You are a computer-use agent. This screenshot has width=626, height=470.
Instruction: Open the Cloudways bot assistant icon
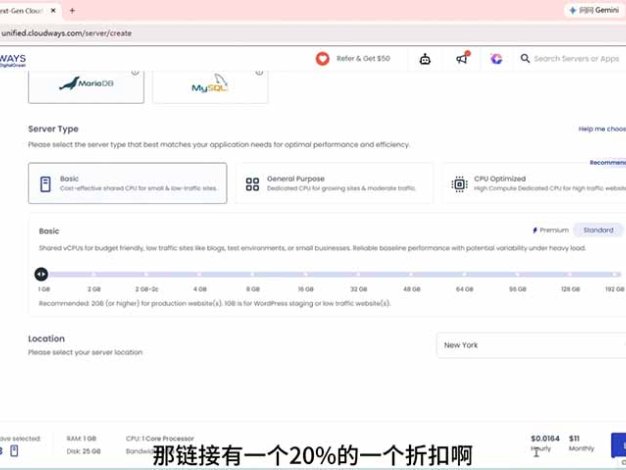click(x=425, y=59)
